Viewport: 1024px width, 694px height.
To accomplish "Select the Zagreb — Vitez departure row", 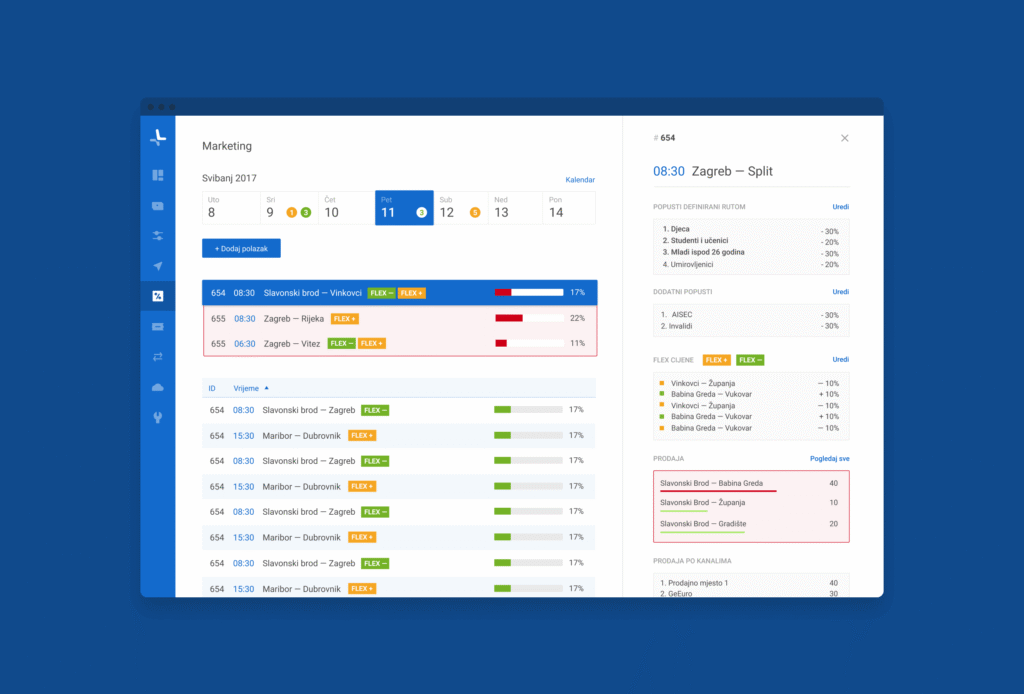I will [399, 343].
